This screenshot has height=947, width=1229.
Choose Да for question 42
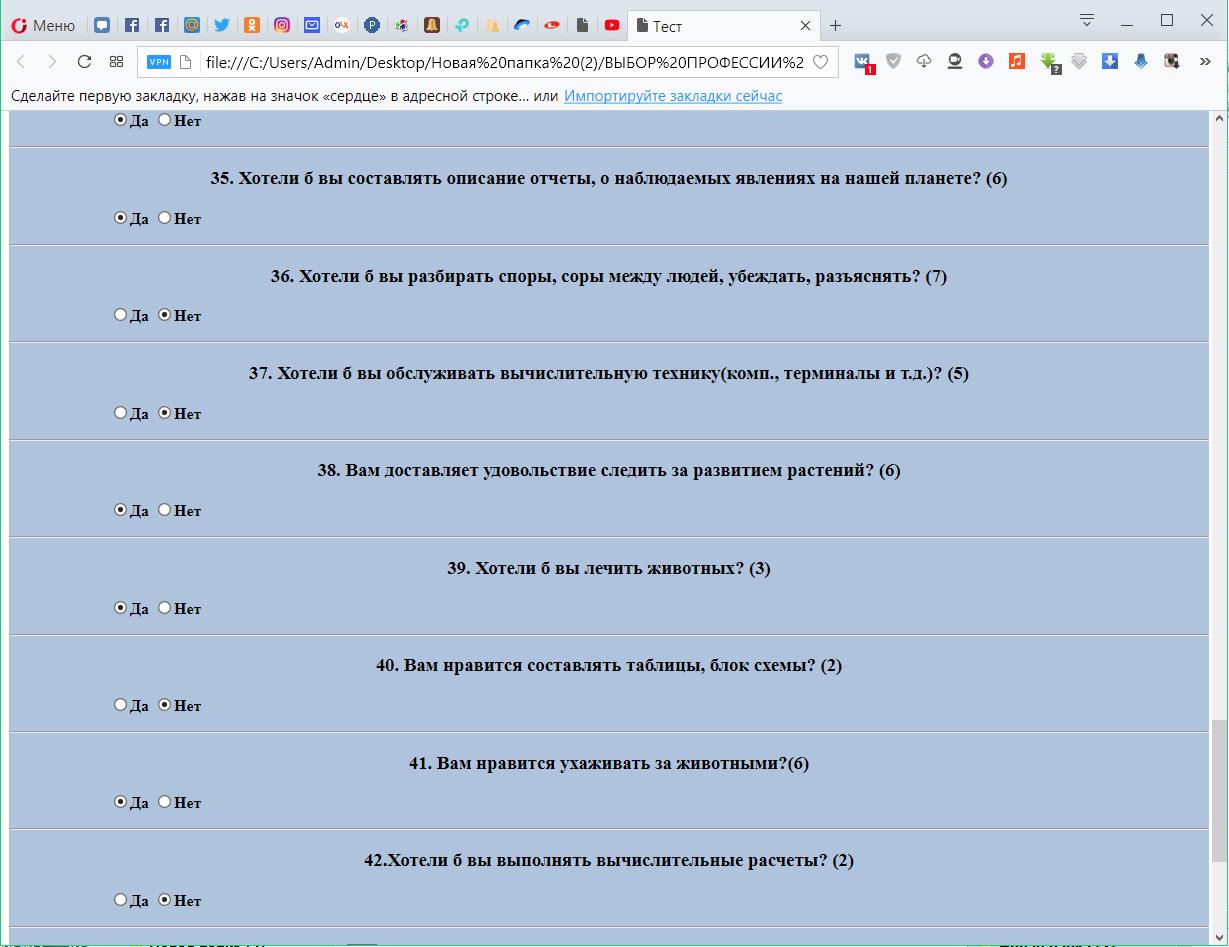click(x=121, y=899)
